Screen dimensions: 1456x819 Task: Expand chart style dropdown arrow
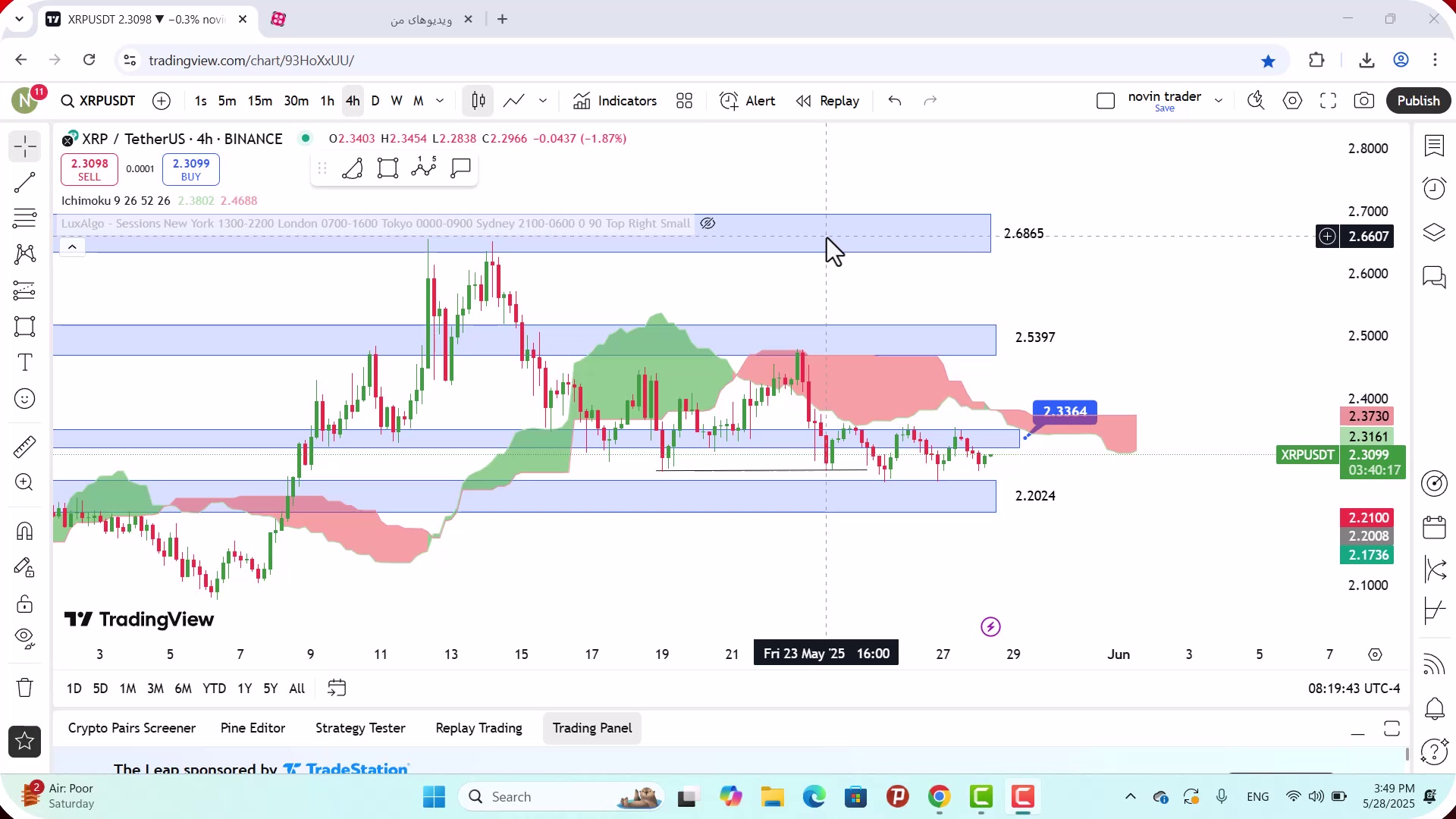pyautogui.click(x=543, y=101)
